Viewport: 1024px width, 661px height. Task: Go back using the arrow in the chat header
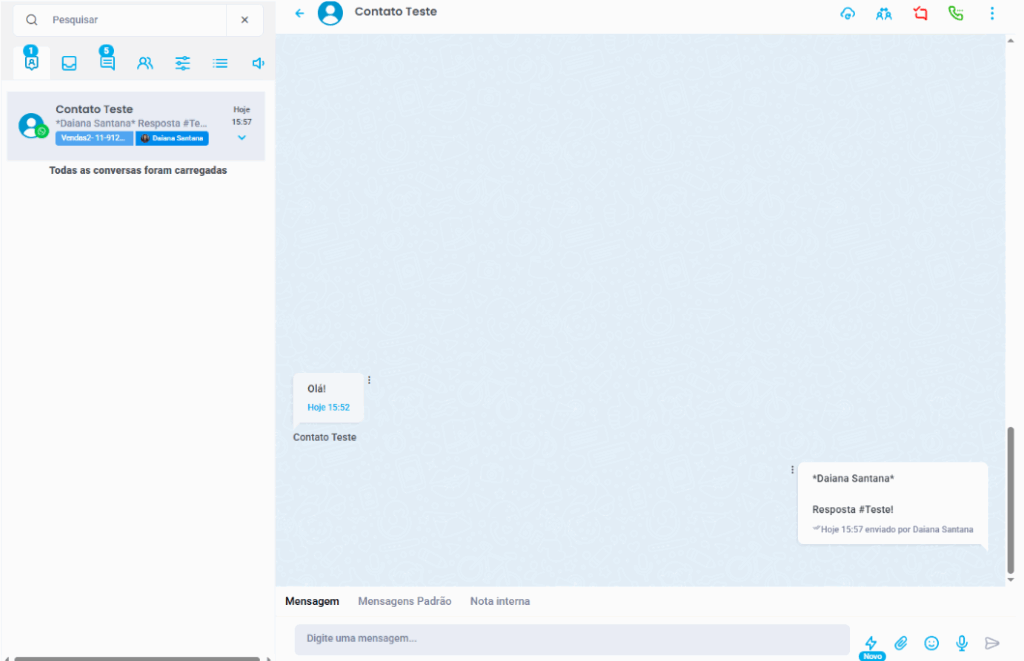tap(299, 13)
